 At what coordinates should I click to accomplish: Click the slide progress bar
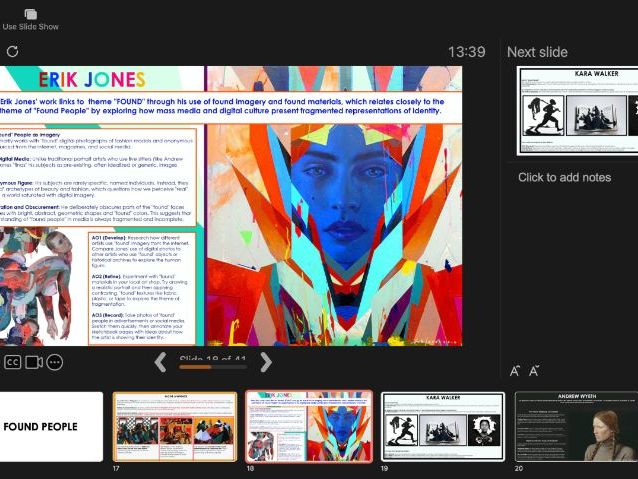point(213,367)
